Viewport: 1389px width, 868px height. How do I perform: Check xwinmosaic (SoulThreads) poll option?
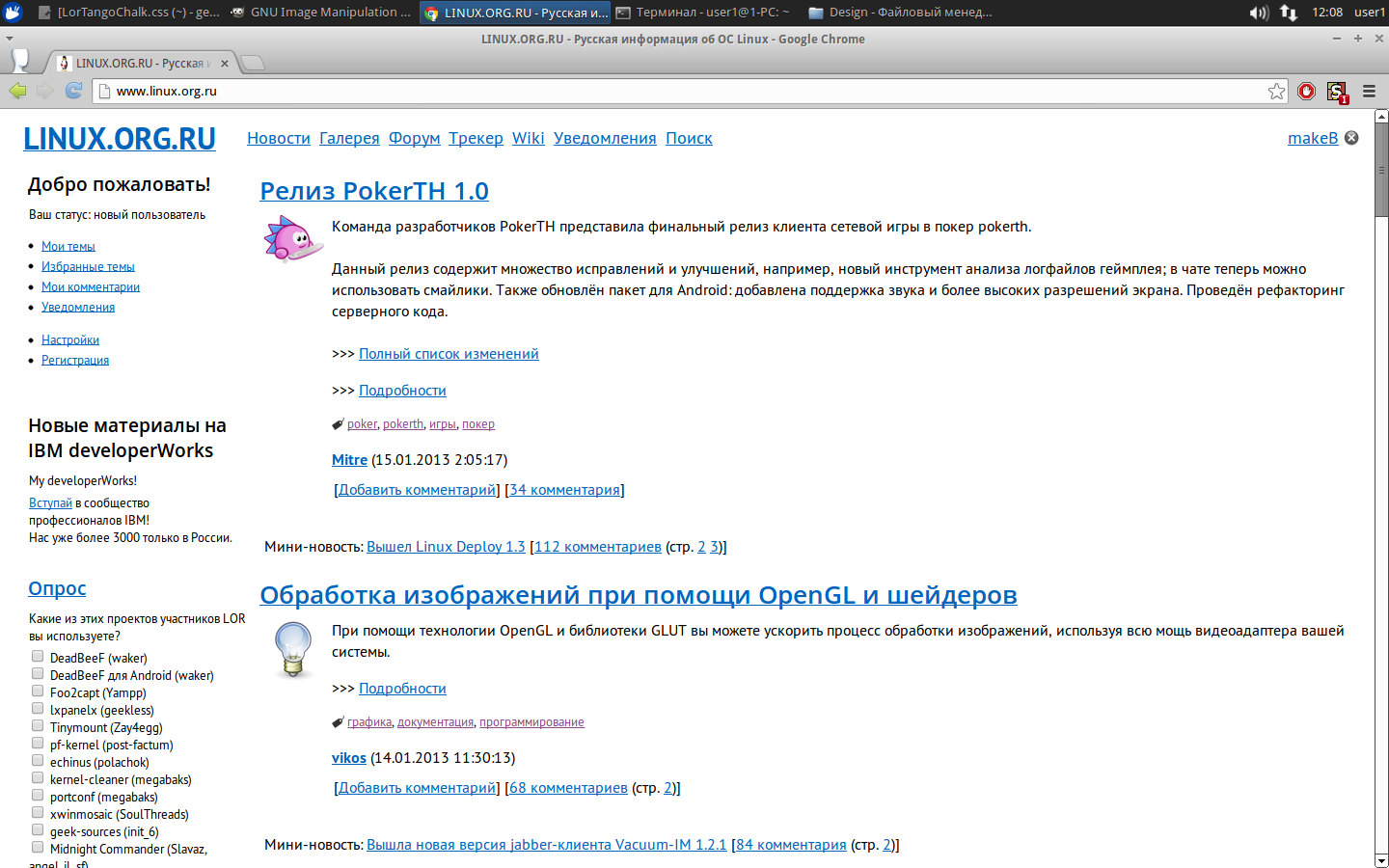point(38,813)
